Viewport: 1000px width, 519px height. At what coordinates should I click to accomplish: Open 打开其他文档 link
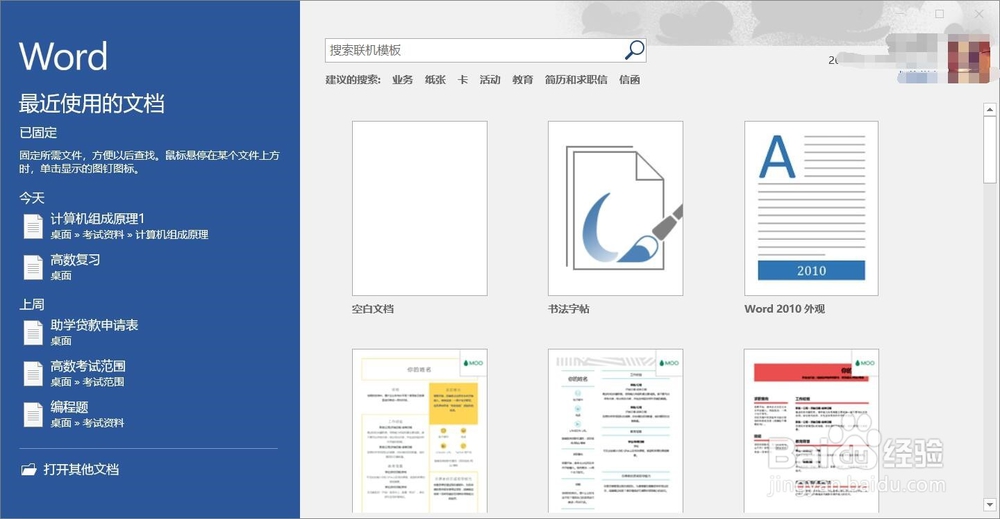tap(81, 470)
